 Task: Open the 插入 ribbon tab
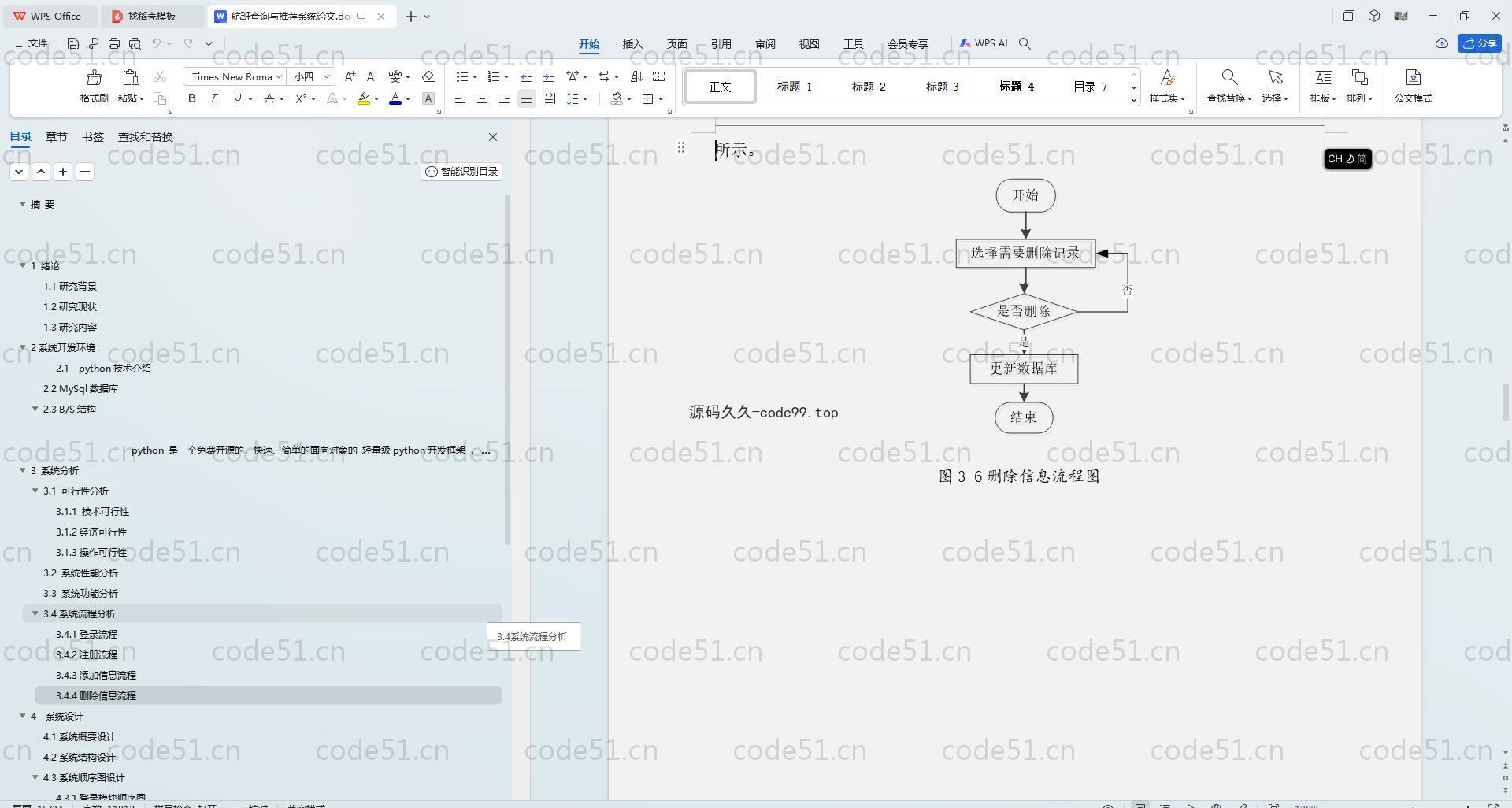(632, 44)
